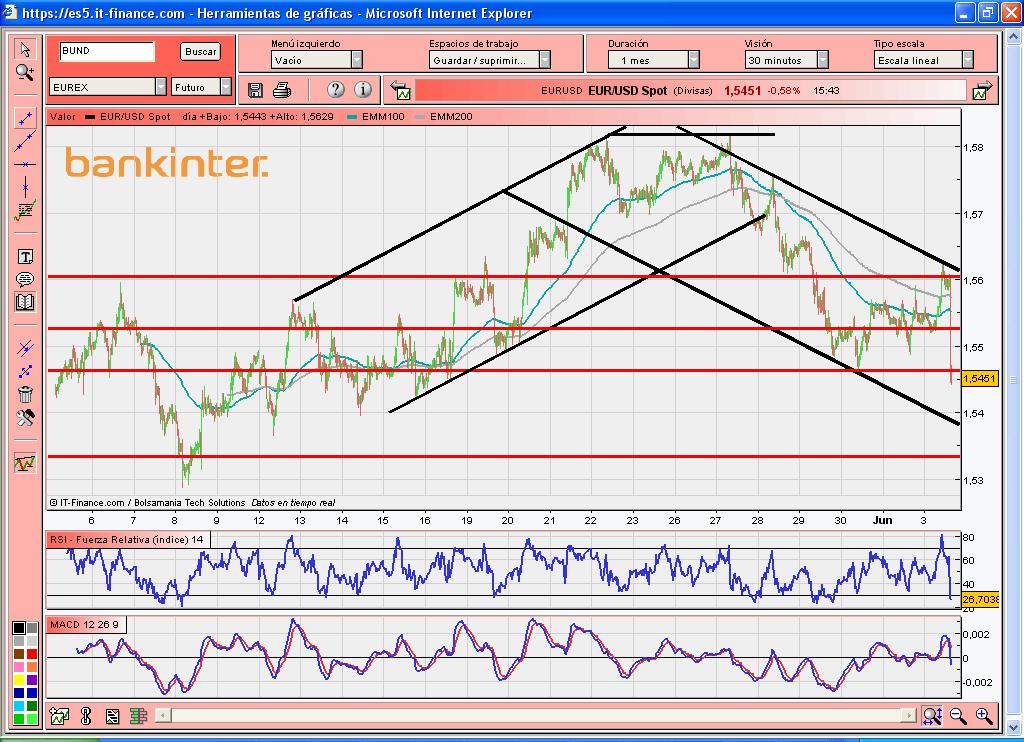Open the hammer and wrench settings tool
The image size is (1024, 742).
25,417
